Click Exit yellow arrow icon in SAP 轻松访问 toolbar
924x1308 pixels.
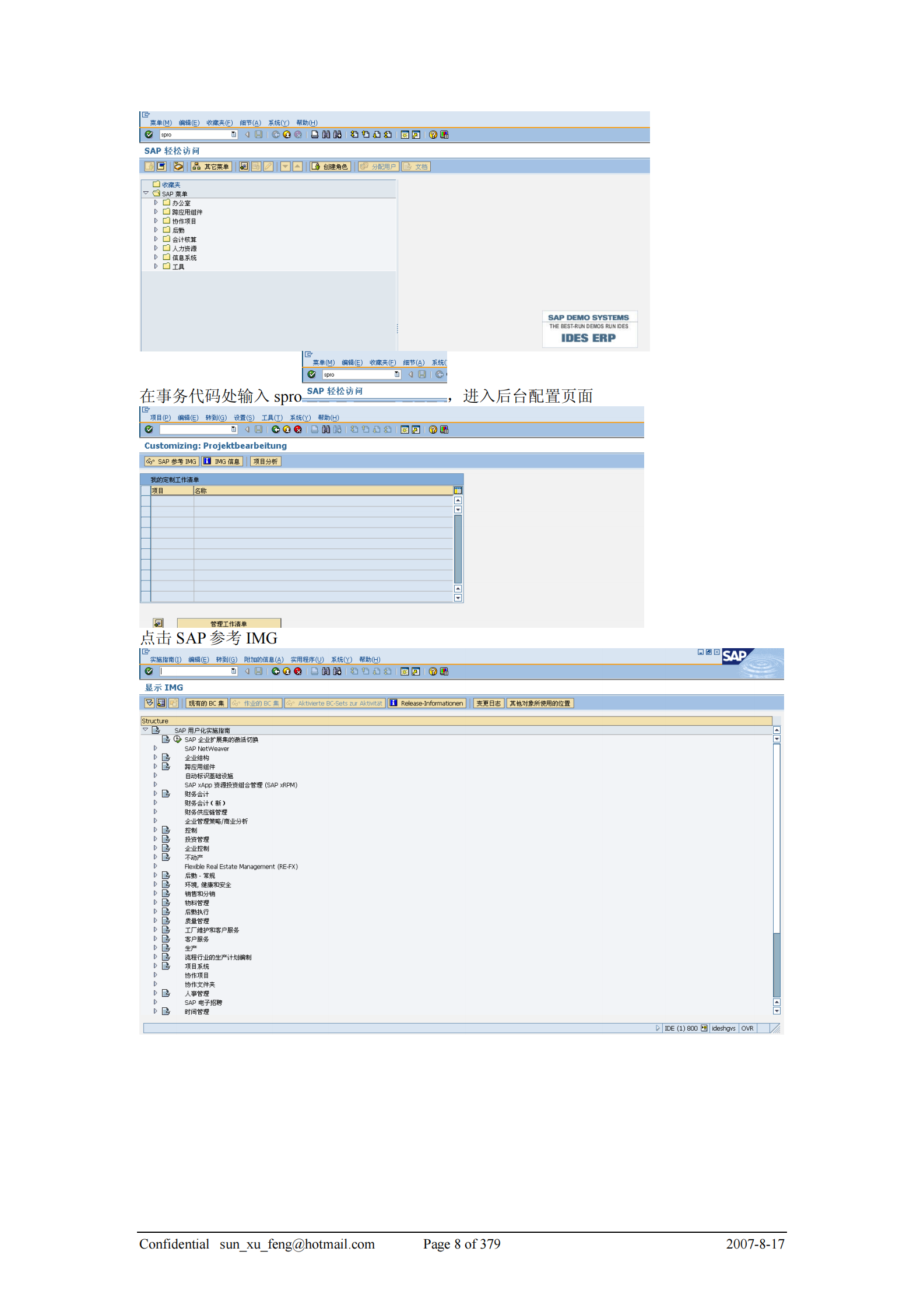pyautogui.click(x=287, y=135)
